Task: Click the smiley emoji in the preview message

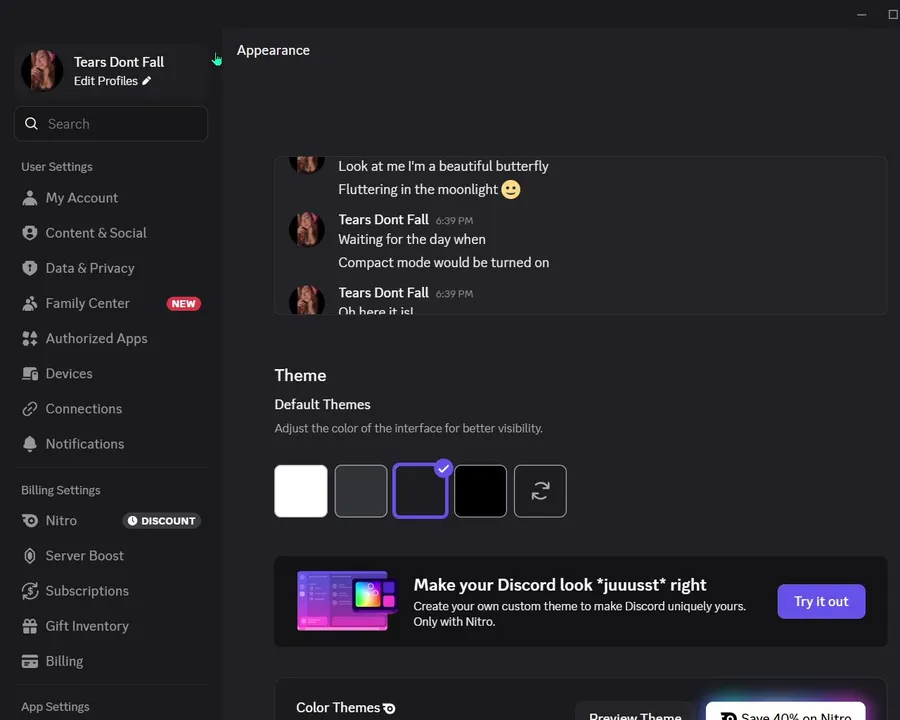Action: tap(511, 189)
